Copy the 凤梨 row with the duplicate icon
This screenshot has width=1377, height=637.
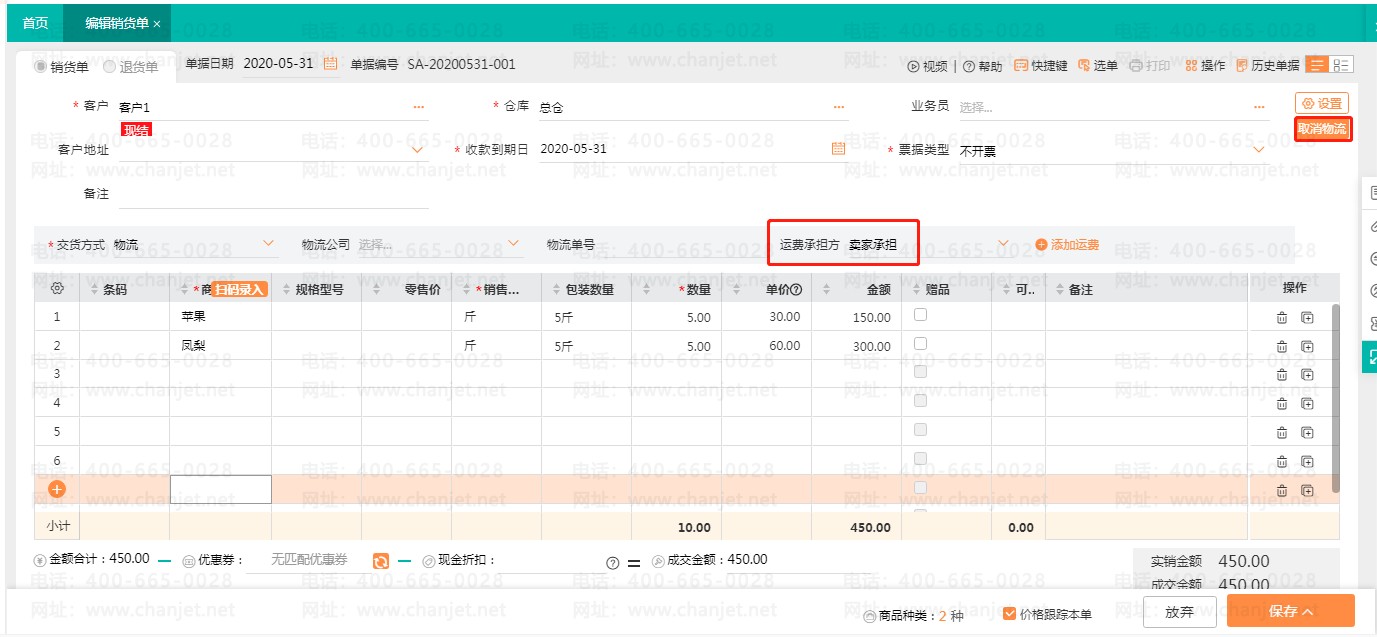[1307, 346]
